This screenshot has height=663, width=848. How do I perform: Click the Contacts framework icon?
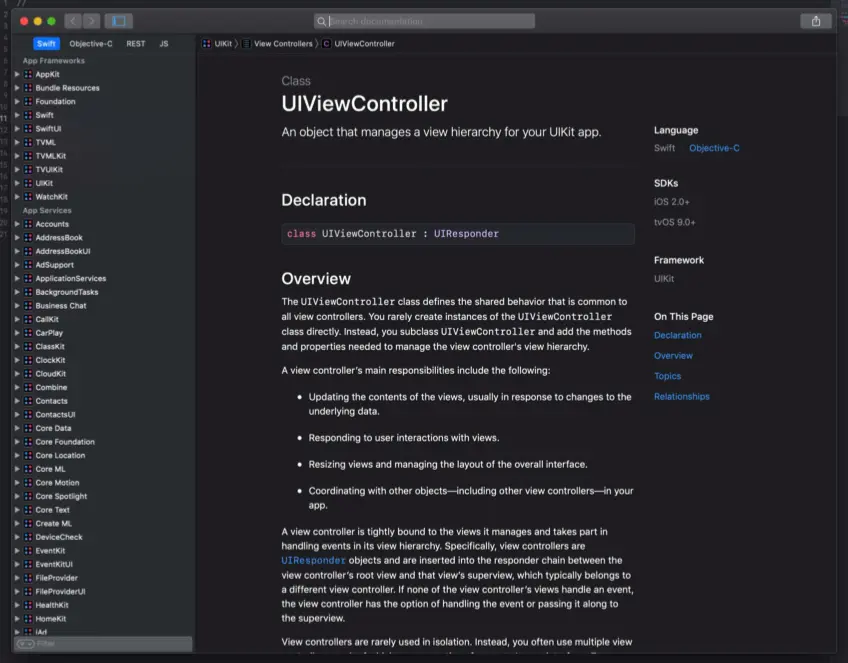[28, 401]
